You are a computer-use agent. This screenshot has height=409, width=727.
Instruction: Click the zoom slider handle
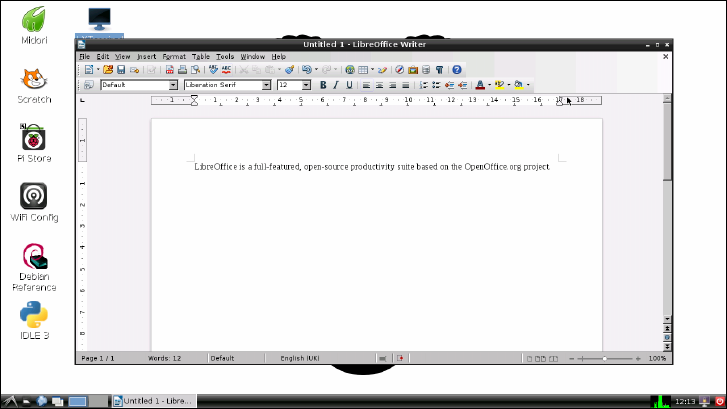pos(605,358)
